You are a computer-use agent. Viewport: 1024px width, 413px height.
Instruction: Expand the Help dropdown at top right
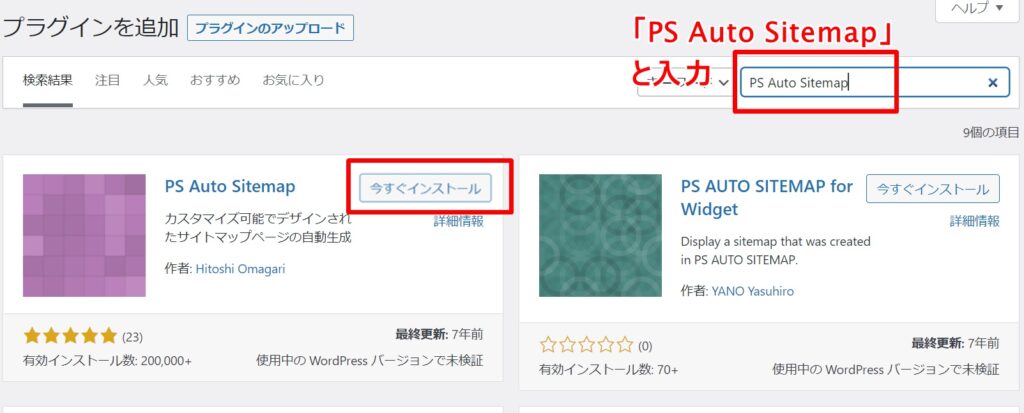[977, 9]
